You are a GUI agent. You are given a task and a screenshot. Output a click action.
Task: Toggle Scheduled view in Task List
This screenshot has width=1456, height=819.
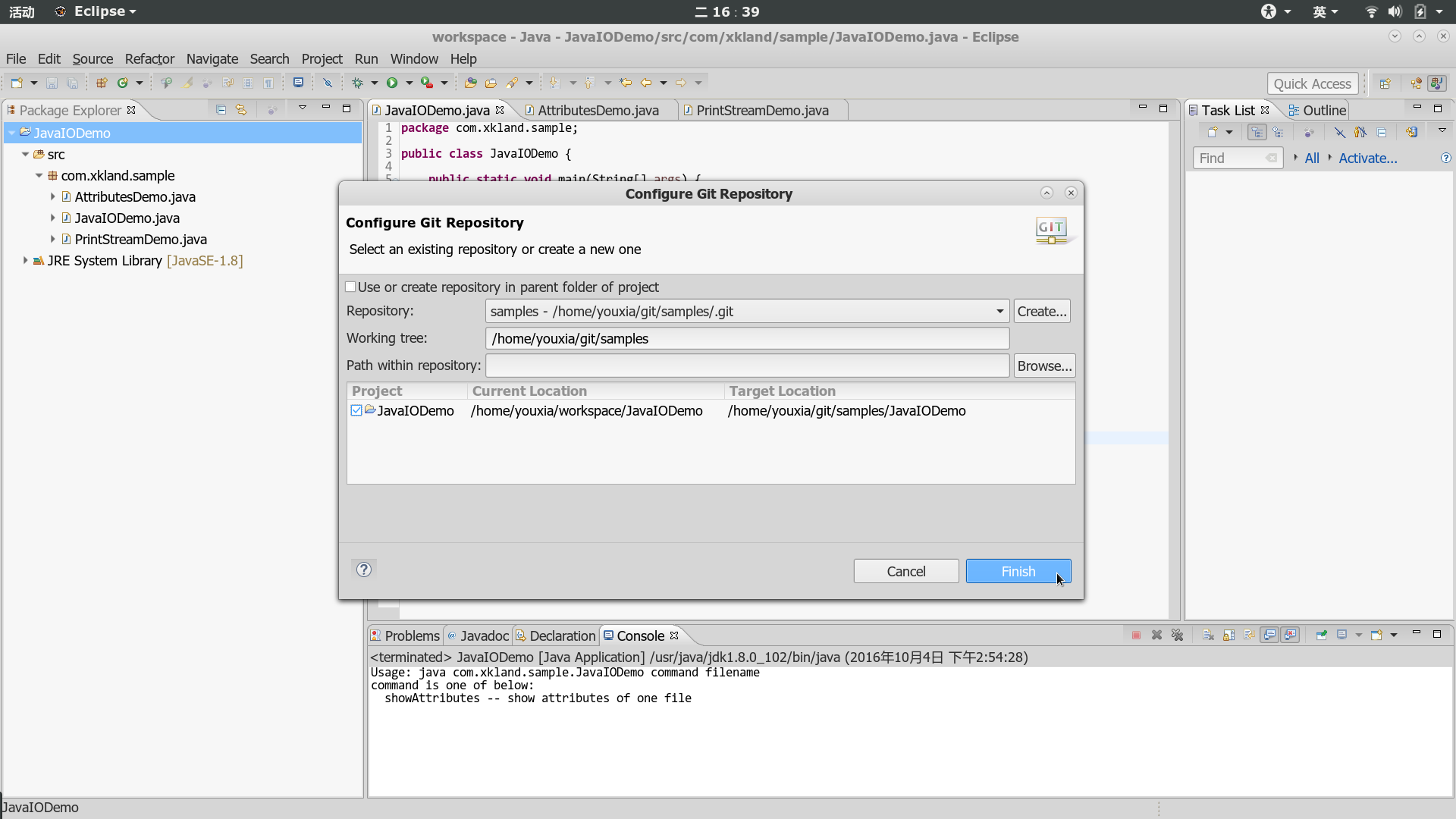click(1279, 132)
